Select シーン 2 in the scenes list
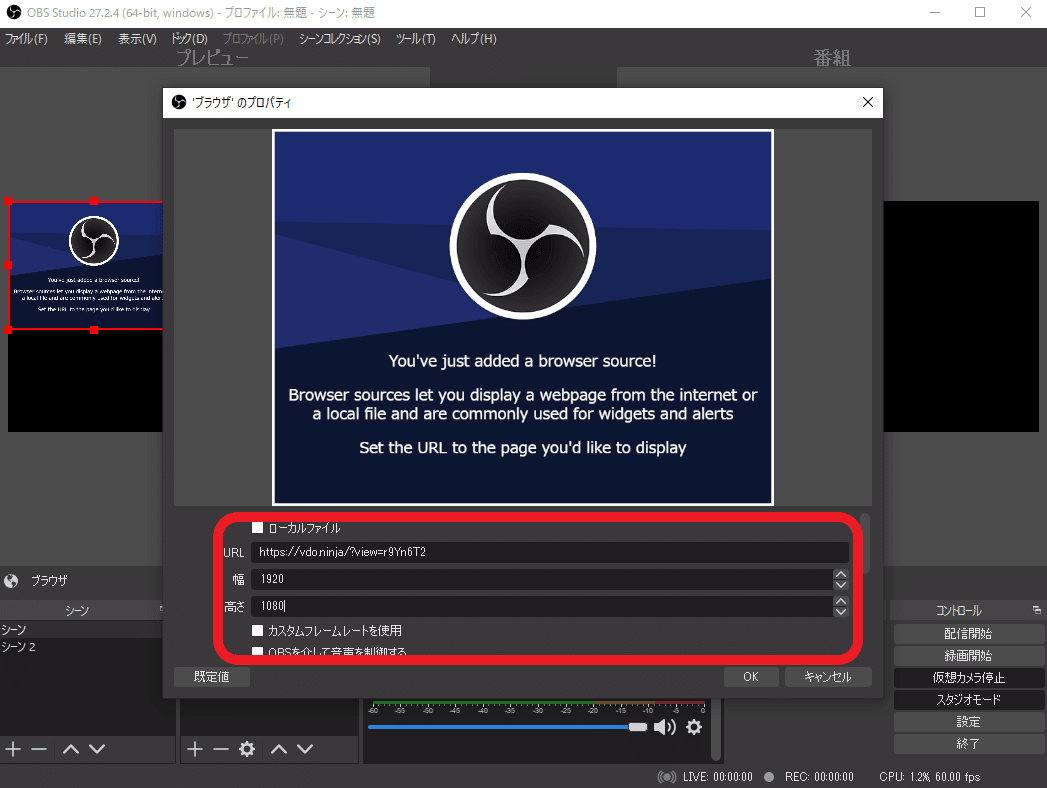The image size is (1047, 788). 81,647
